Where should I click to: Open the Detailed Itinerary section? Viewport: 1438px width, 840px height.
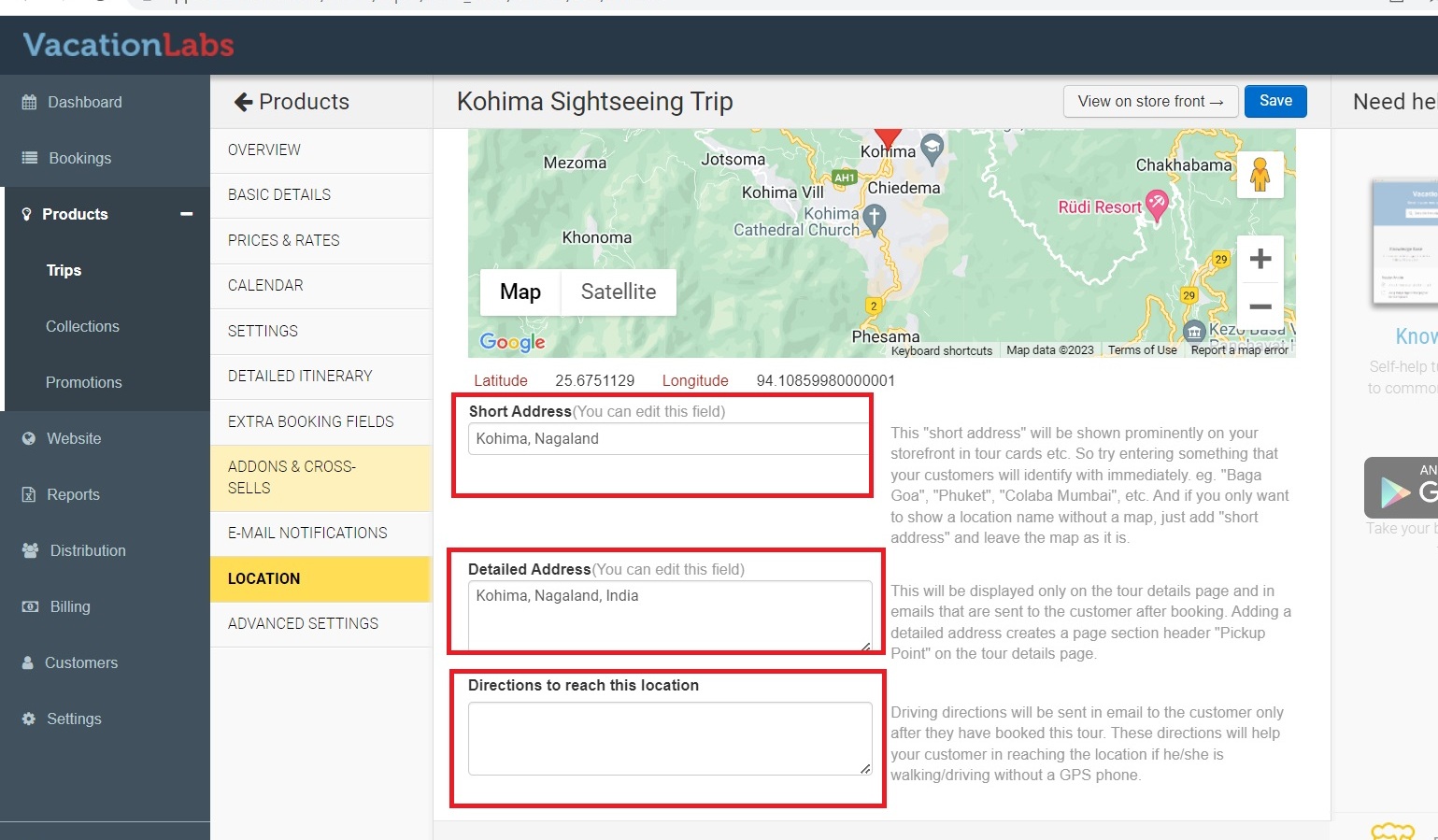pyautogui.click(x=300, y=376)
